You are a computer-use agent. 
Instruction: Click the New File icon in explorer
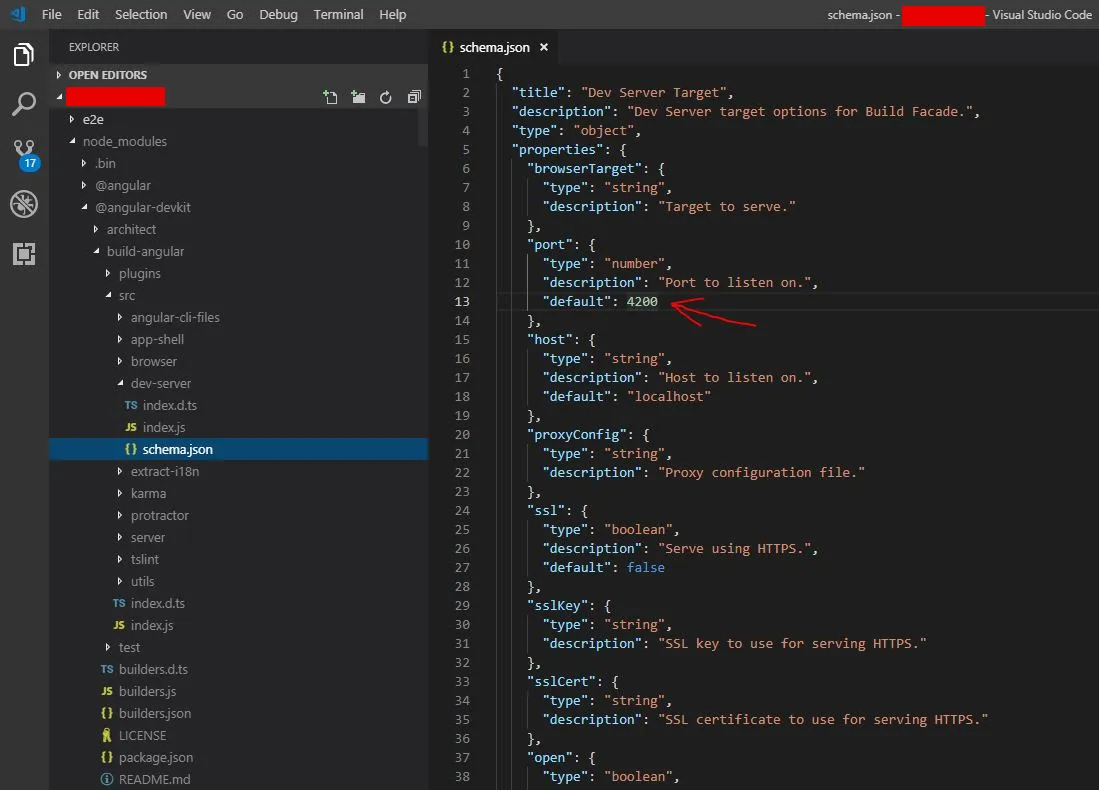(x=330, y=97)
